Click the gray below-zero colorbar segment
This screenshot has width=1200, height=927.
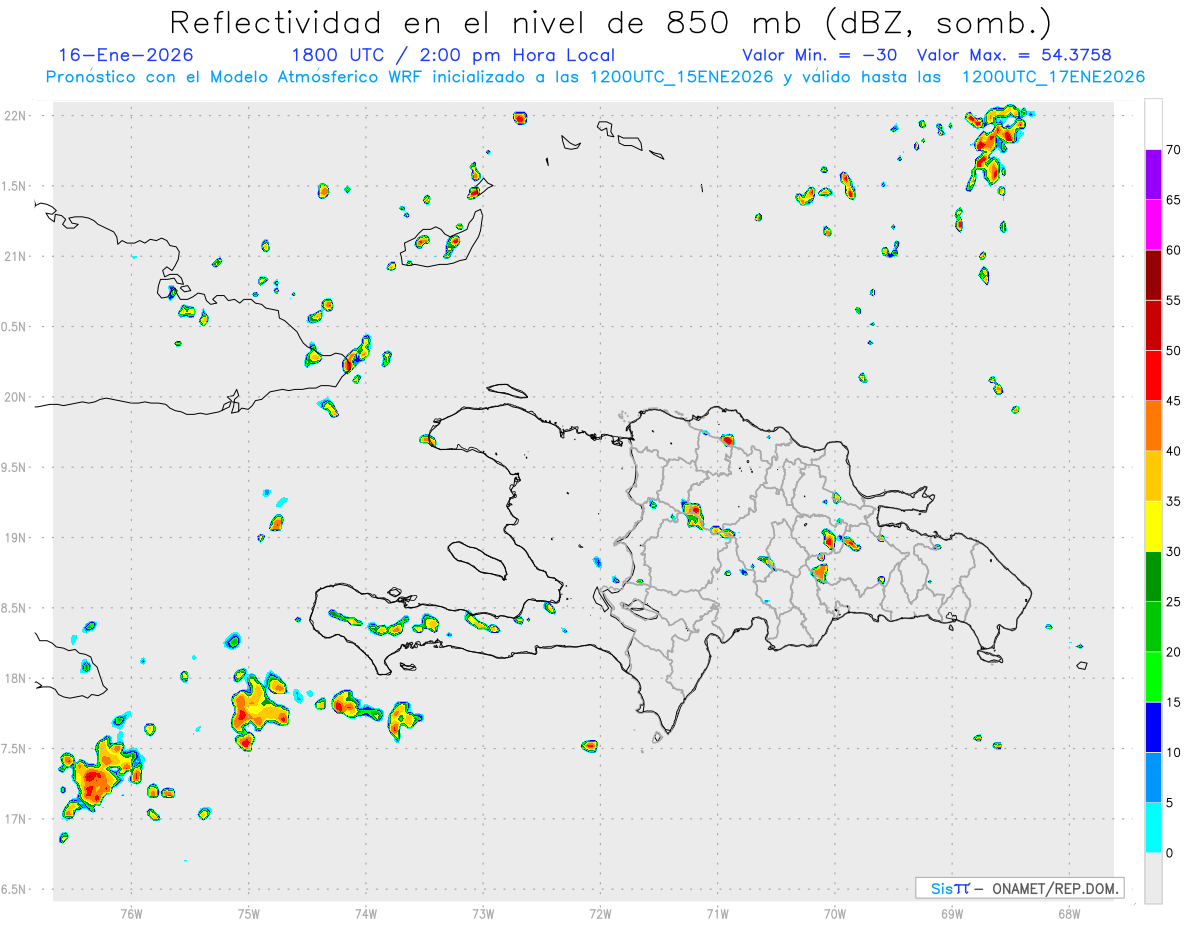click(x=1153, y=878)
